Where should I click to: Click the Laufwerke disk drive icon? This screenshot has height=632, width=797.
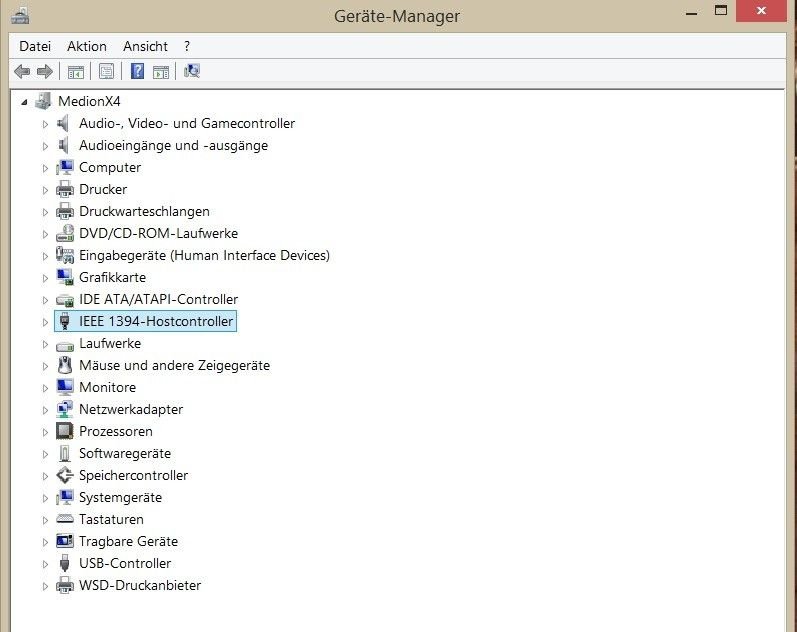tap(65, 345)
